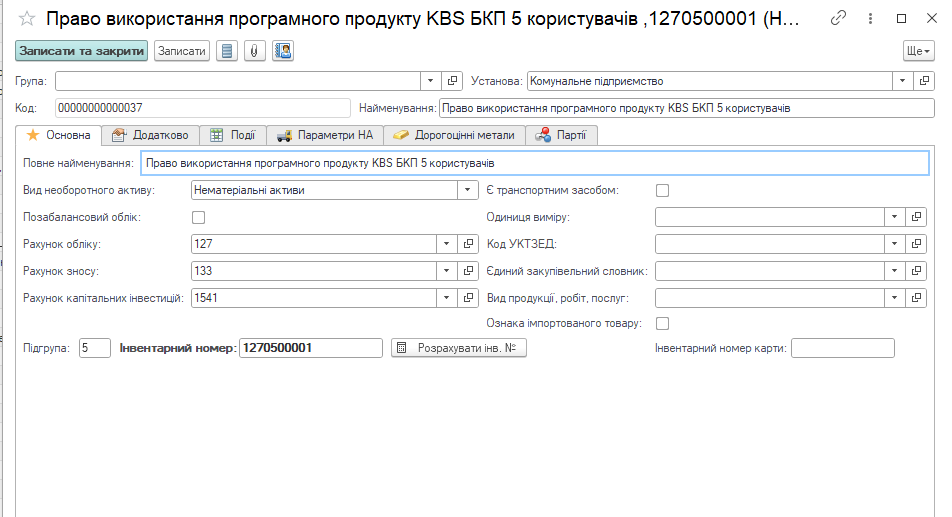
Task: Click the document list icon in toolbar
Action: tap(227, 51)
